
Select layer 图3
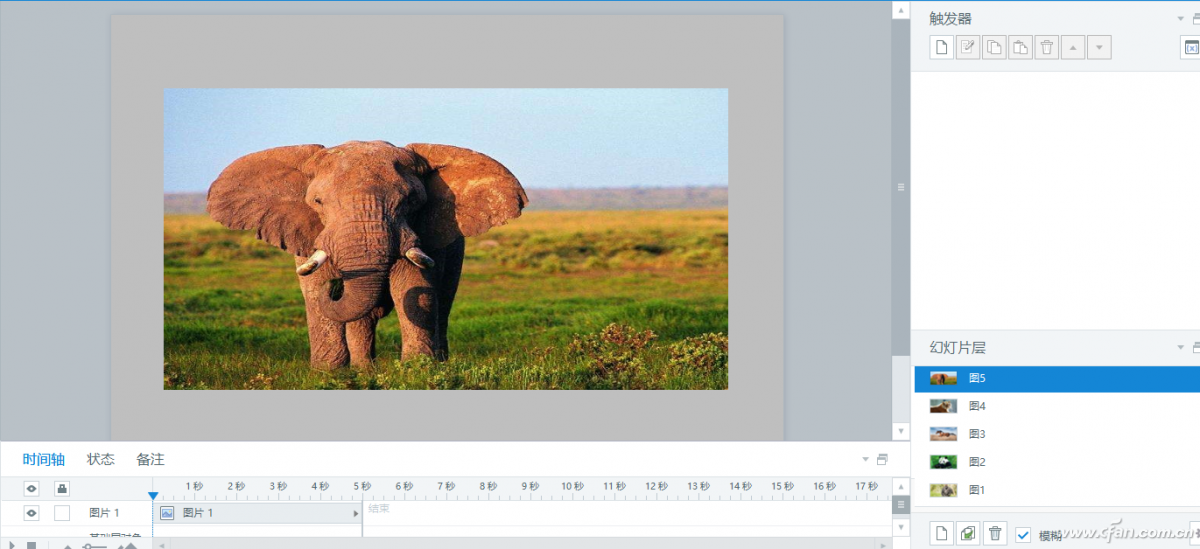tap(1057, 434)
